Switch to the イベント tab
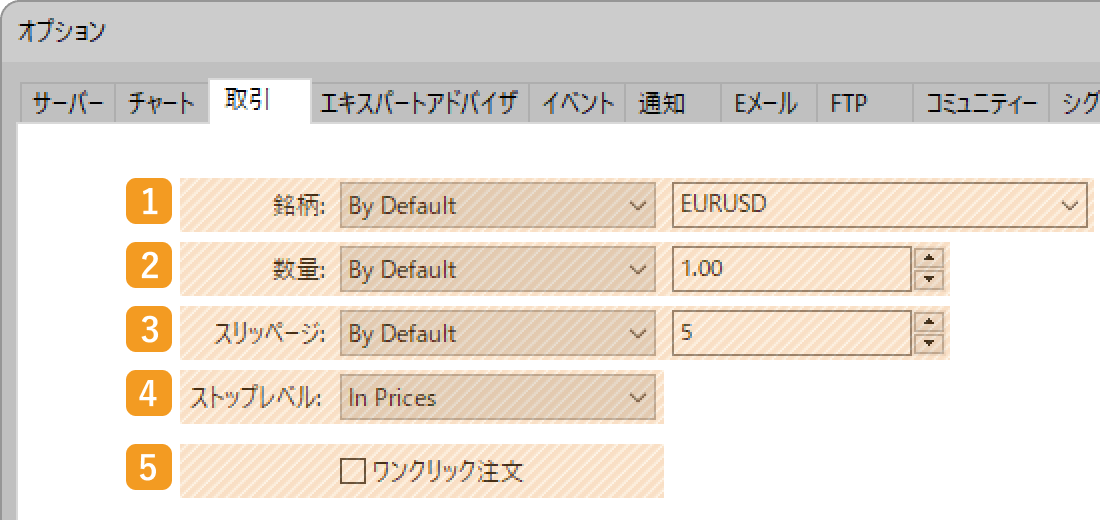The height and width of the screenshot is (520, 1100). (x=577, y=104)
